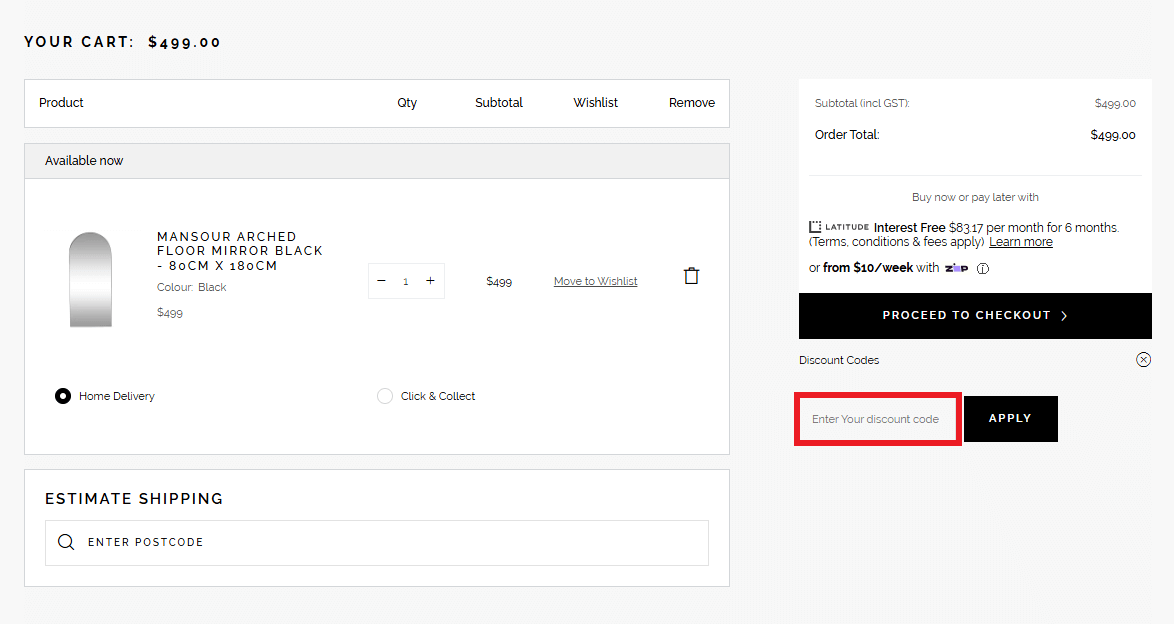Viewport: 1174px width, 624px height.
Task: Click the Subtotal (incl GST) label
Action: (x=862, y=103)
